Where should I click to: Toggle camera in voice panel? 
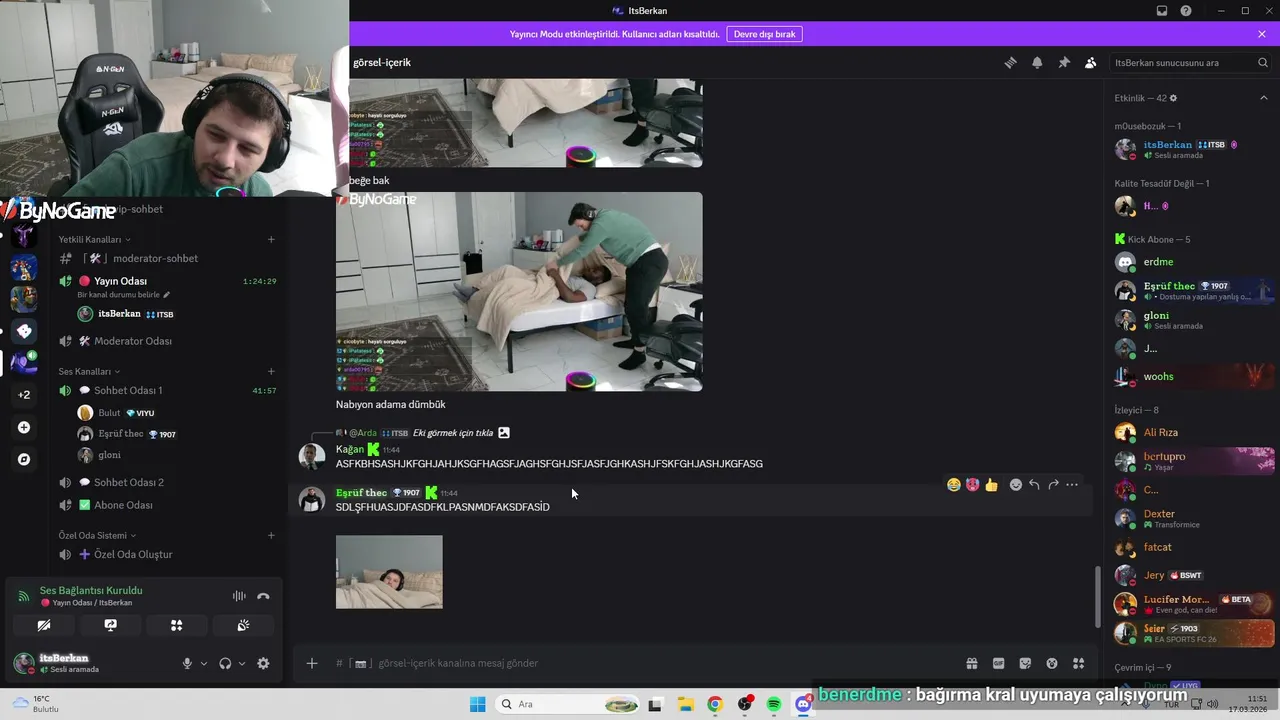point(44,625)
